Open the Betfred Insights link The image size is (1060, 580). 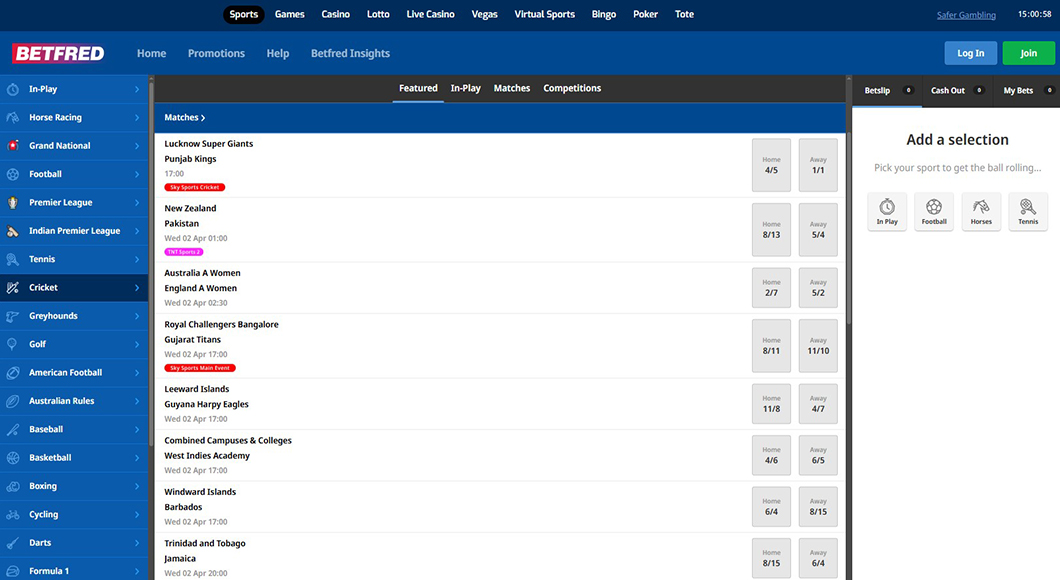coord(350,53)
